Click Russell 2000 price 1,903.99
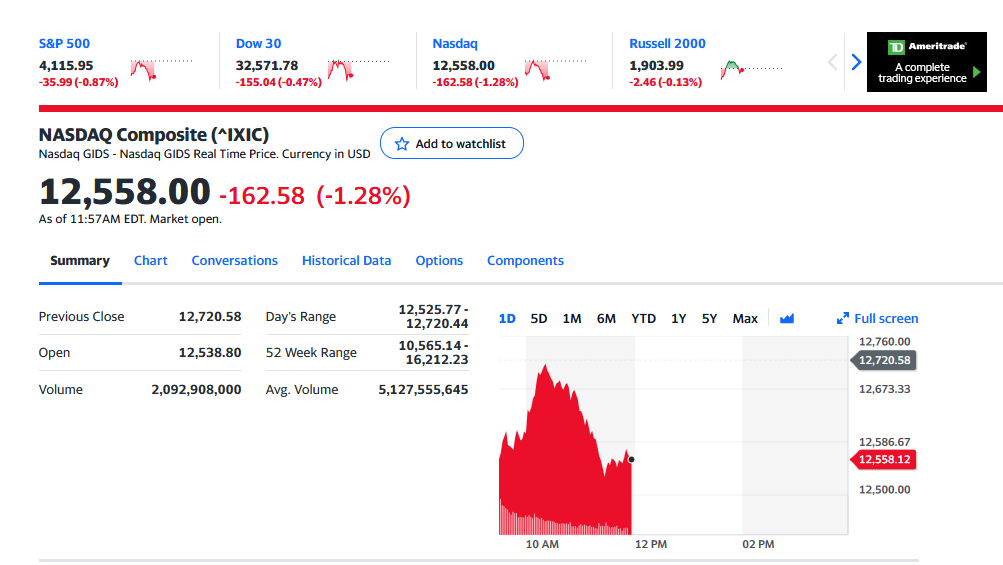 pyautogui.click(x=656, y=65)
